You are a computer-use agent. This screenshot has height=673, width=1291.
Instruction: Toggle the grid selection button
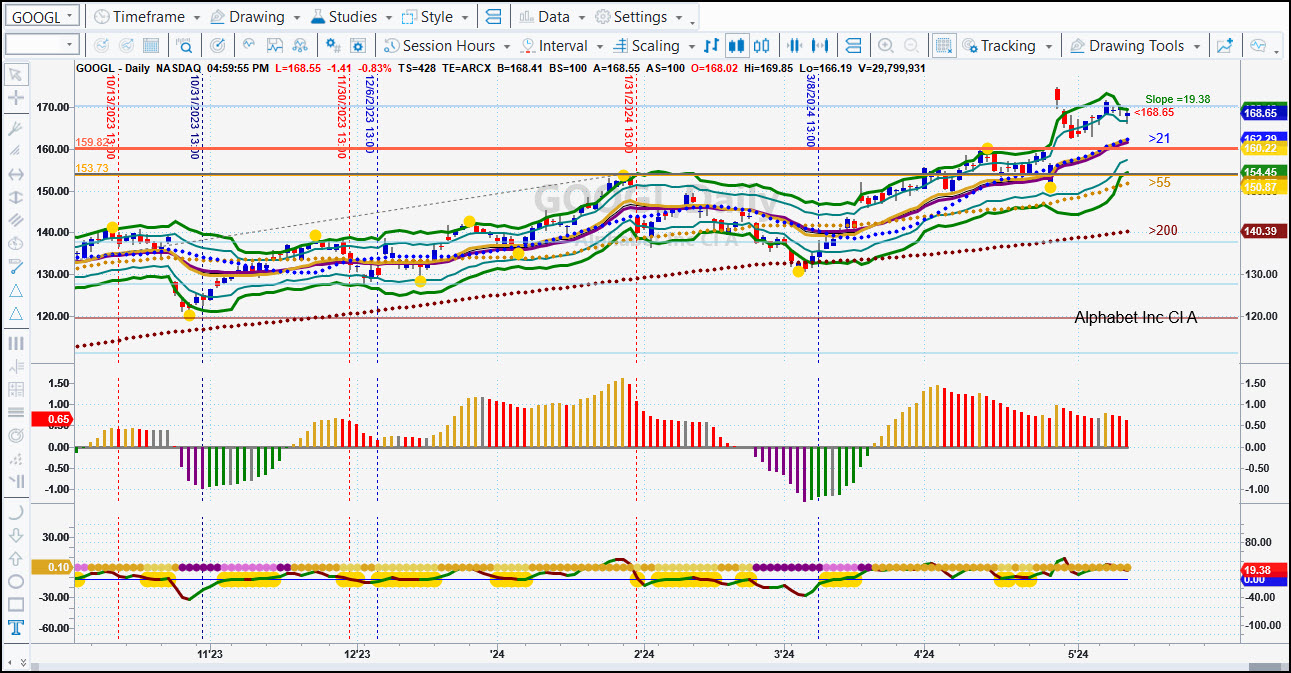943,46
